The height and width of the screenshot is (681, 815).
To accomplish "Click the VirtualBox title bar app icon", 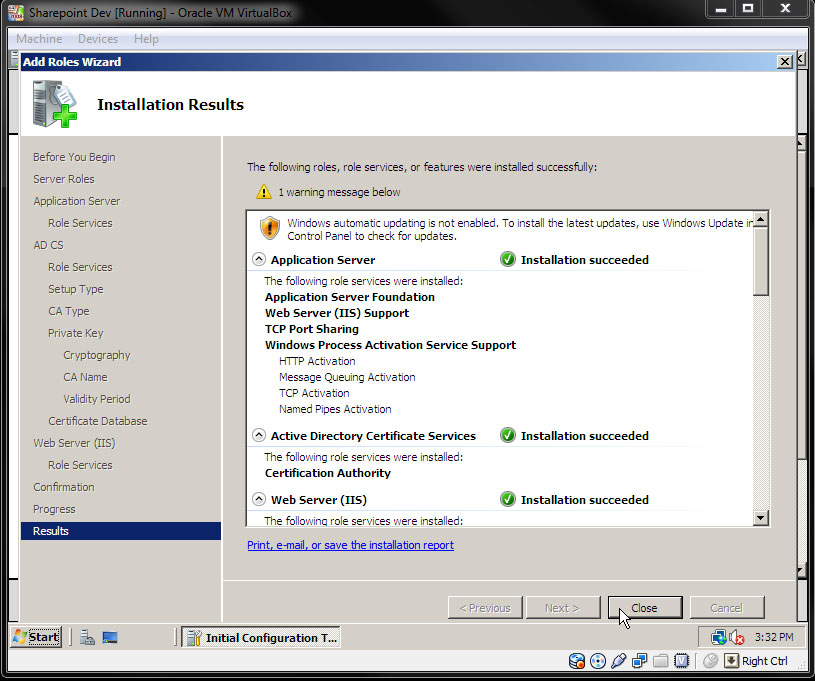I will (16, 12).
